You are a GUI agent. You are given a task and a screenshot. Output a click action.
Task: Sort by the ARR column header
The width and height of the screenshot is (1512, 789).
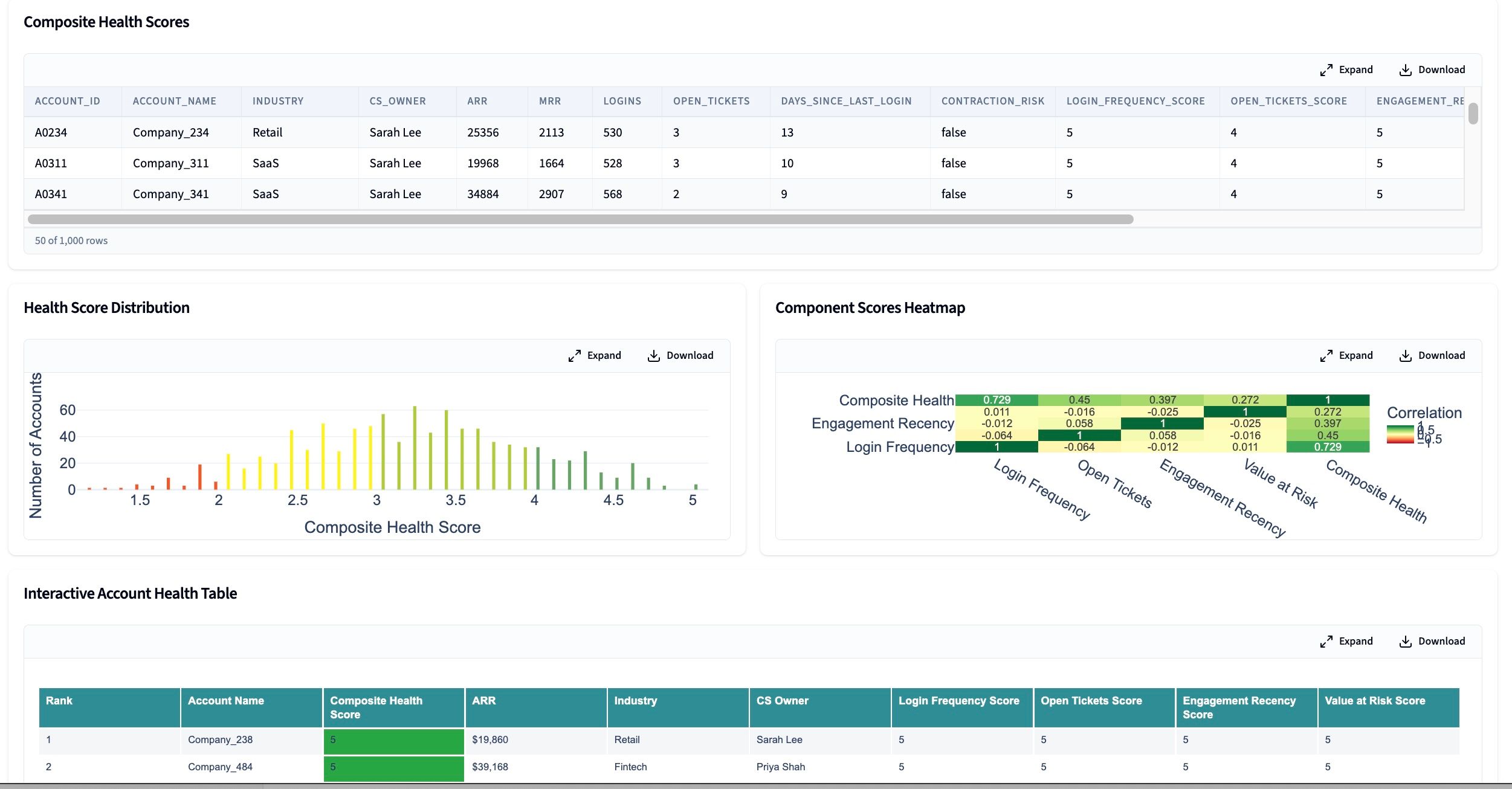[477, 101]
